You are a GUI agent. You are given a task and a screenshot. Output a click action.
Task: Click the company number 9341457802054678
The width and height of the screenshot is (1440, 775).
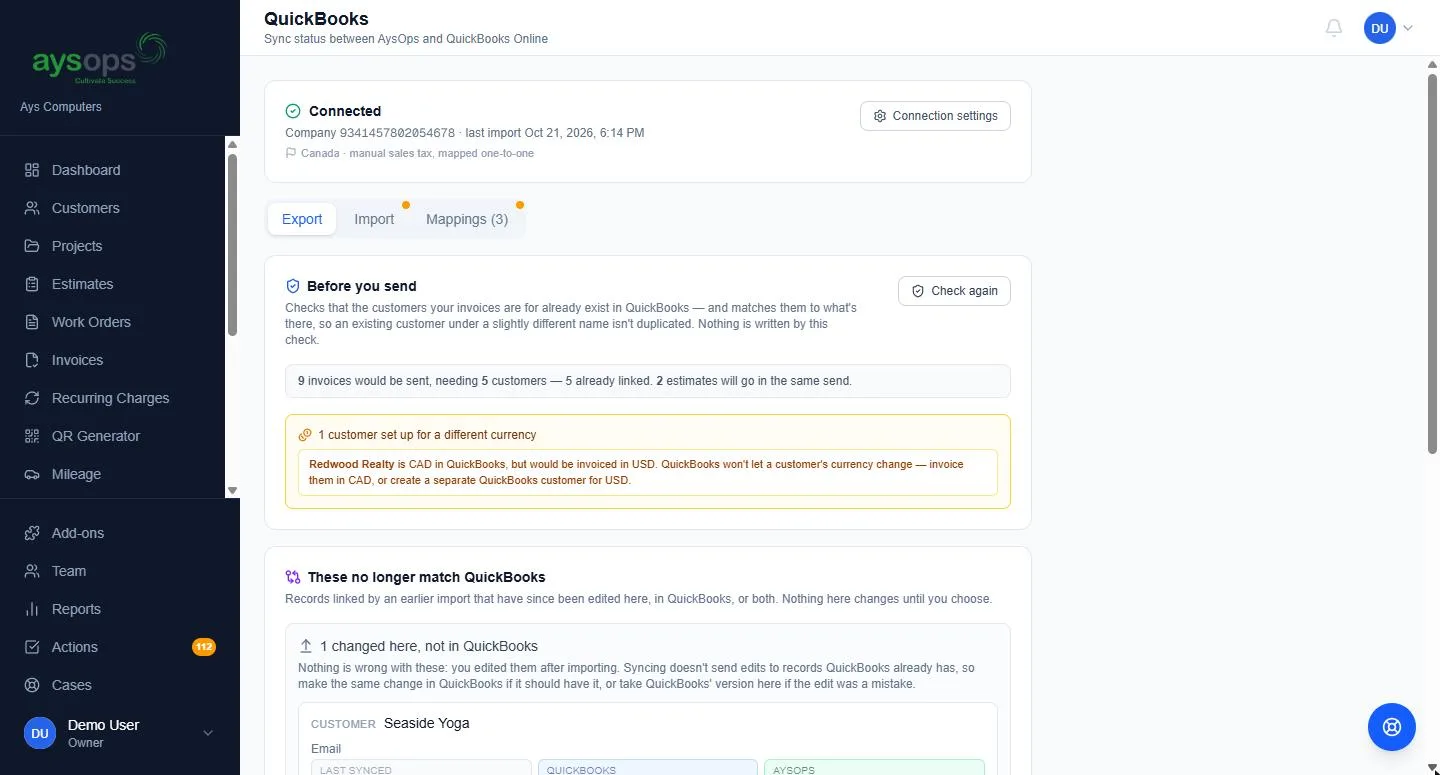coord(397,132)
